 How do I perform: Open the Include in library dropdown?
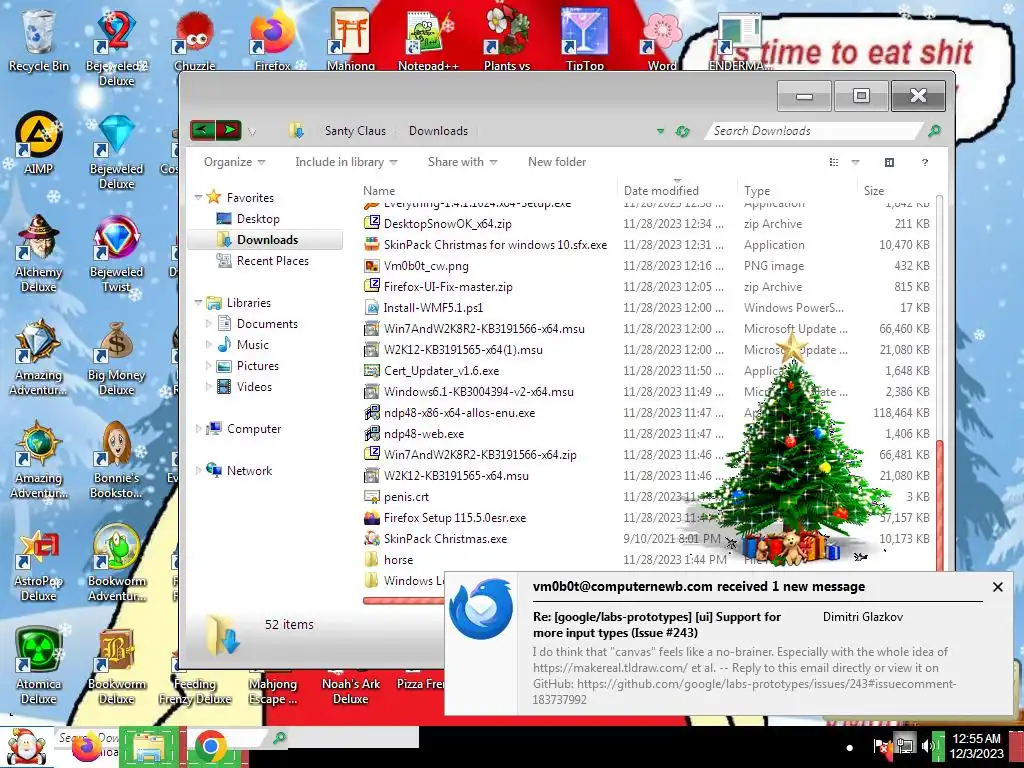point(346,162)
